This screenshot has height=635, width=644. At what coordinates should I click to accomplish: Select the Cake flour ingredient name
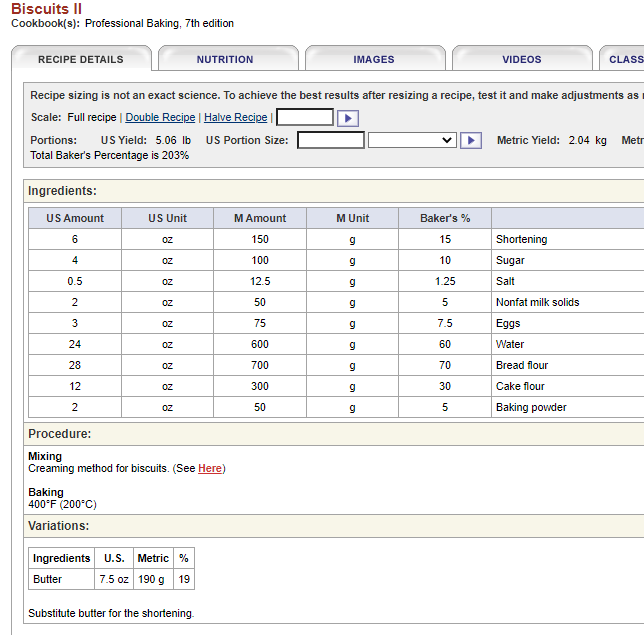click(520, 386)
